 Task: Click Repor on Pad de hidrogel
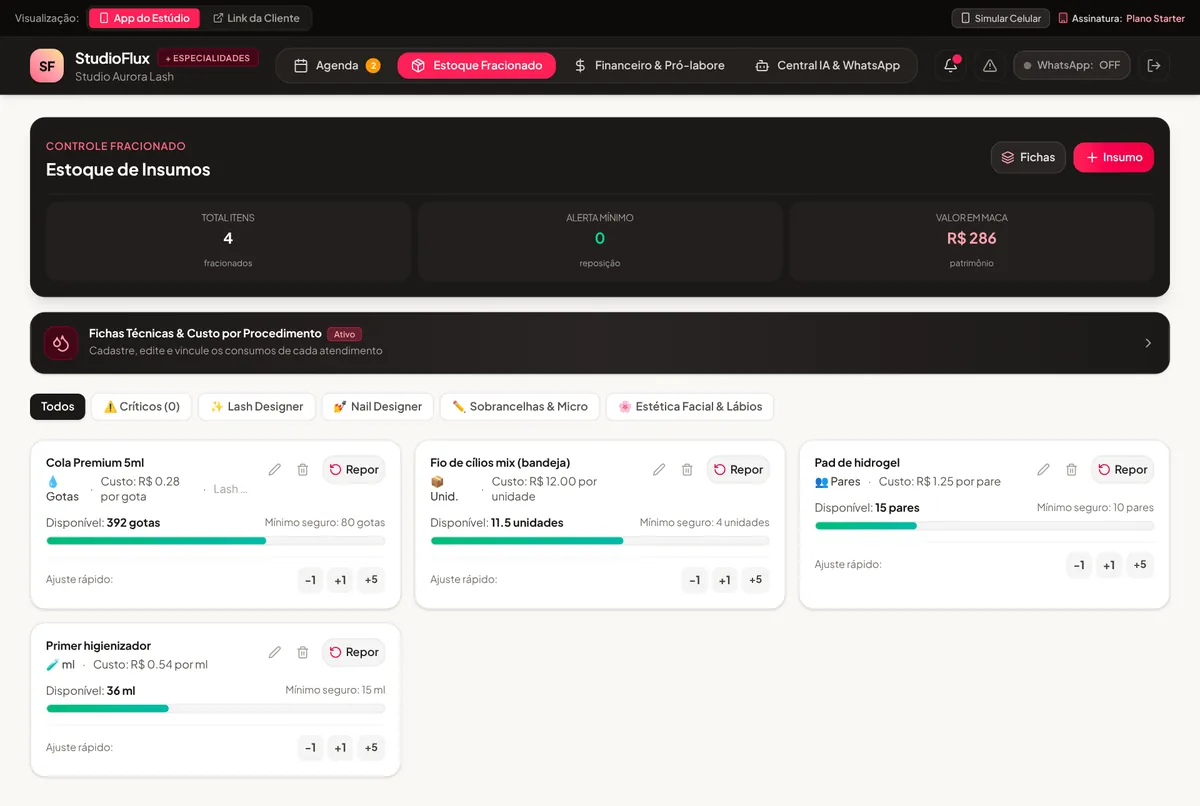coord(1122,470)
